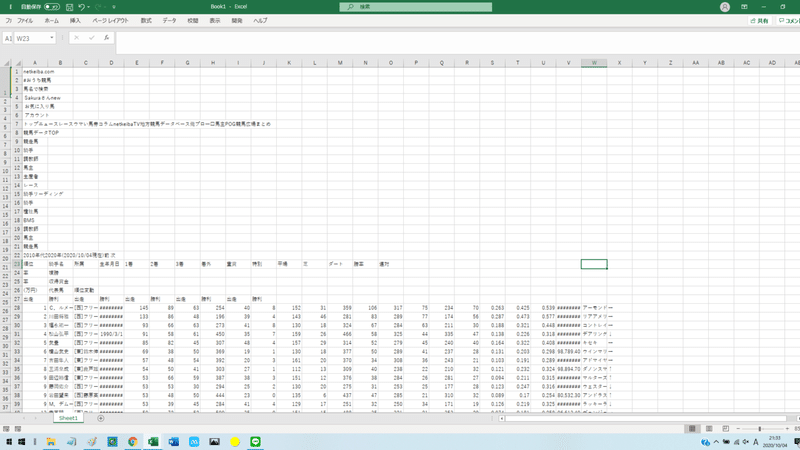Click the Insert Function fx icon

pos(106,38)
